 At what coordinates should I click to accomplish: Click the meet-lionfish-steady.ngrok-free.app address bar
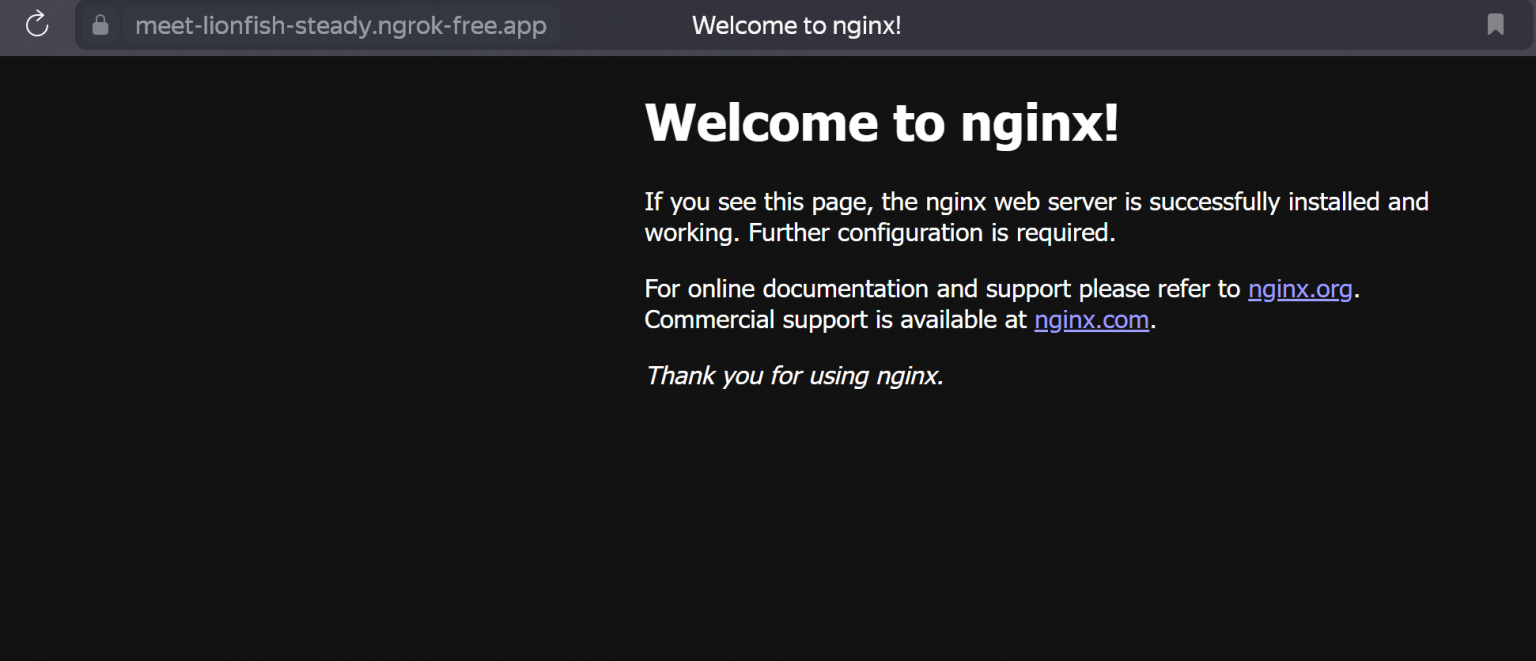pyautogui.click(x=341, y=25)
